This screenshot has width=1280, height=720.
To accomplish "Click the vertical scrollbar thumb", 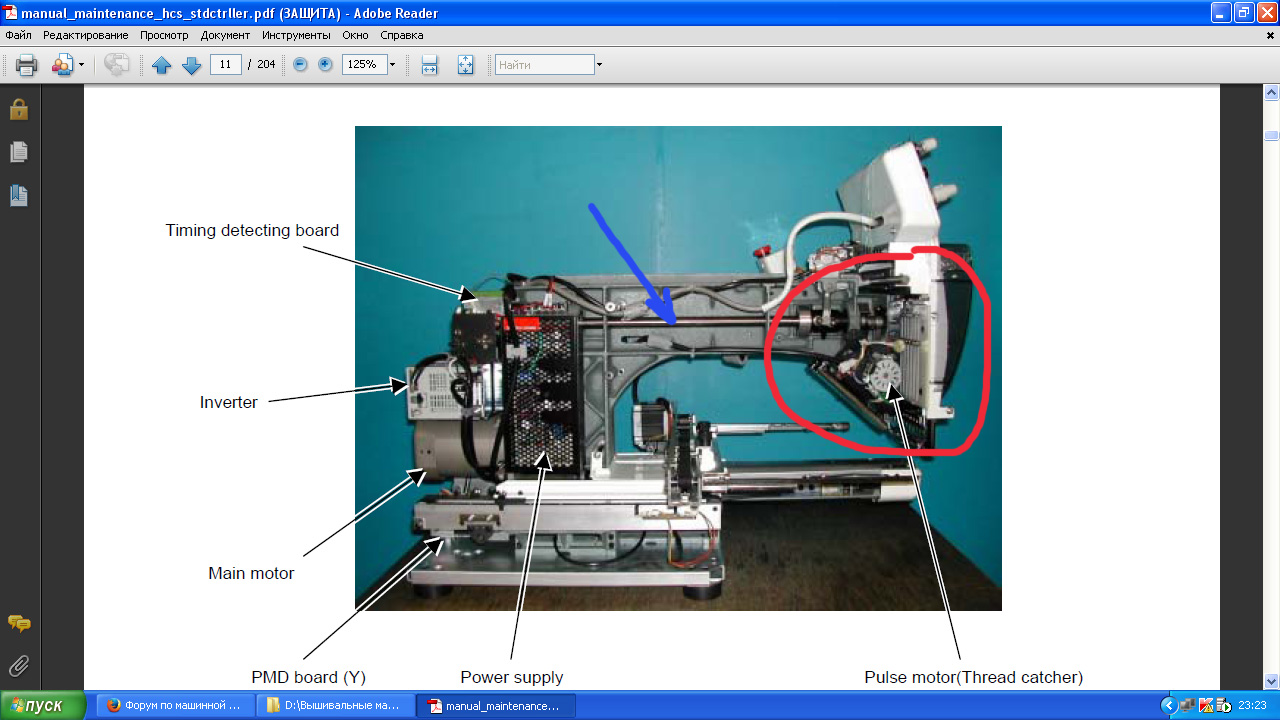I will tap(1272, 136).
